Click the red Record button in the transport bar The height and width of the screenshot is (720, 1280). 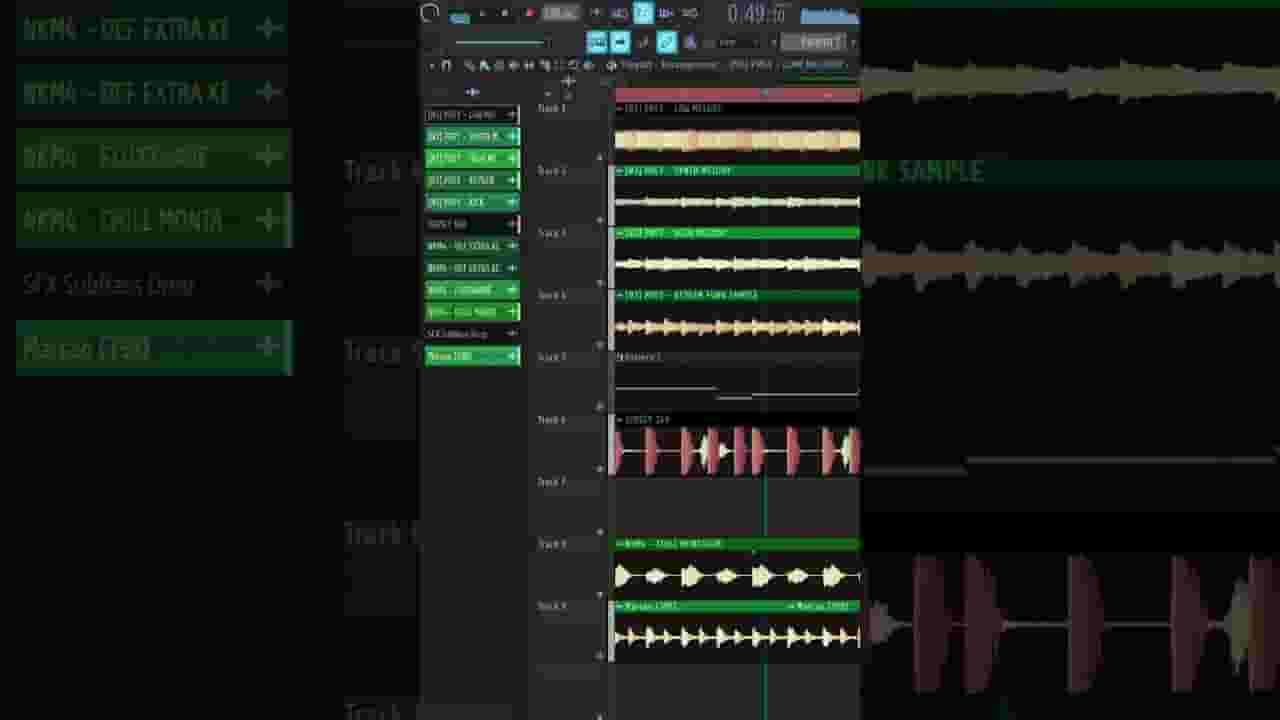[x=529, y=13]
